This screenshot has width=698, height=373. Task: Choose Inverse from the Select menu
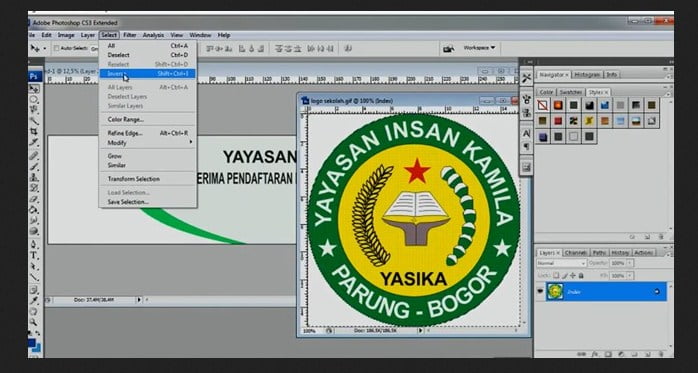(148, 74)
